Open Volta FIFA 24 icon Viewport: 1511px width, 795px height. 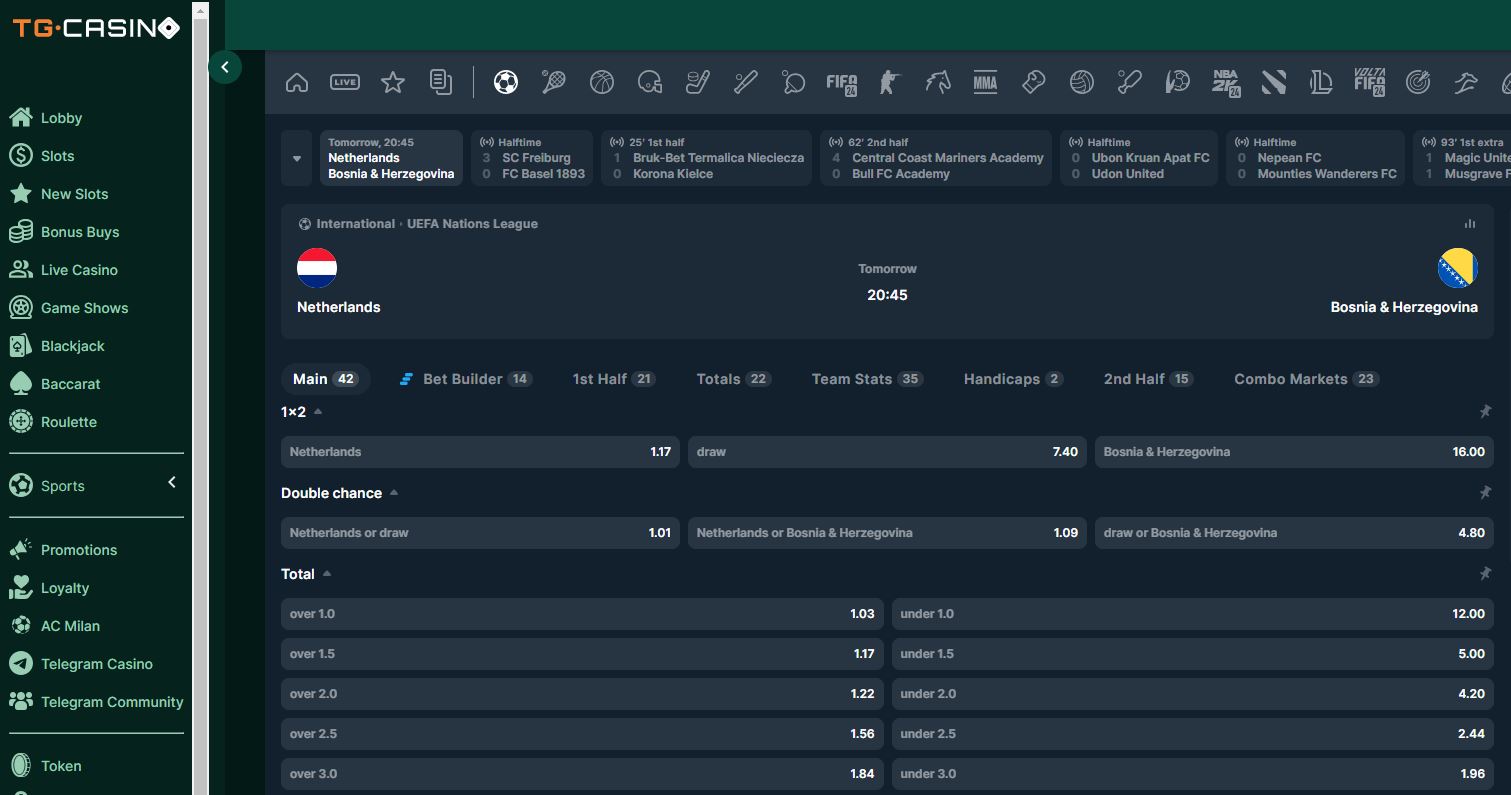(x=1370, y=82)
